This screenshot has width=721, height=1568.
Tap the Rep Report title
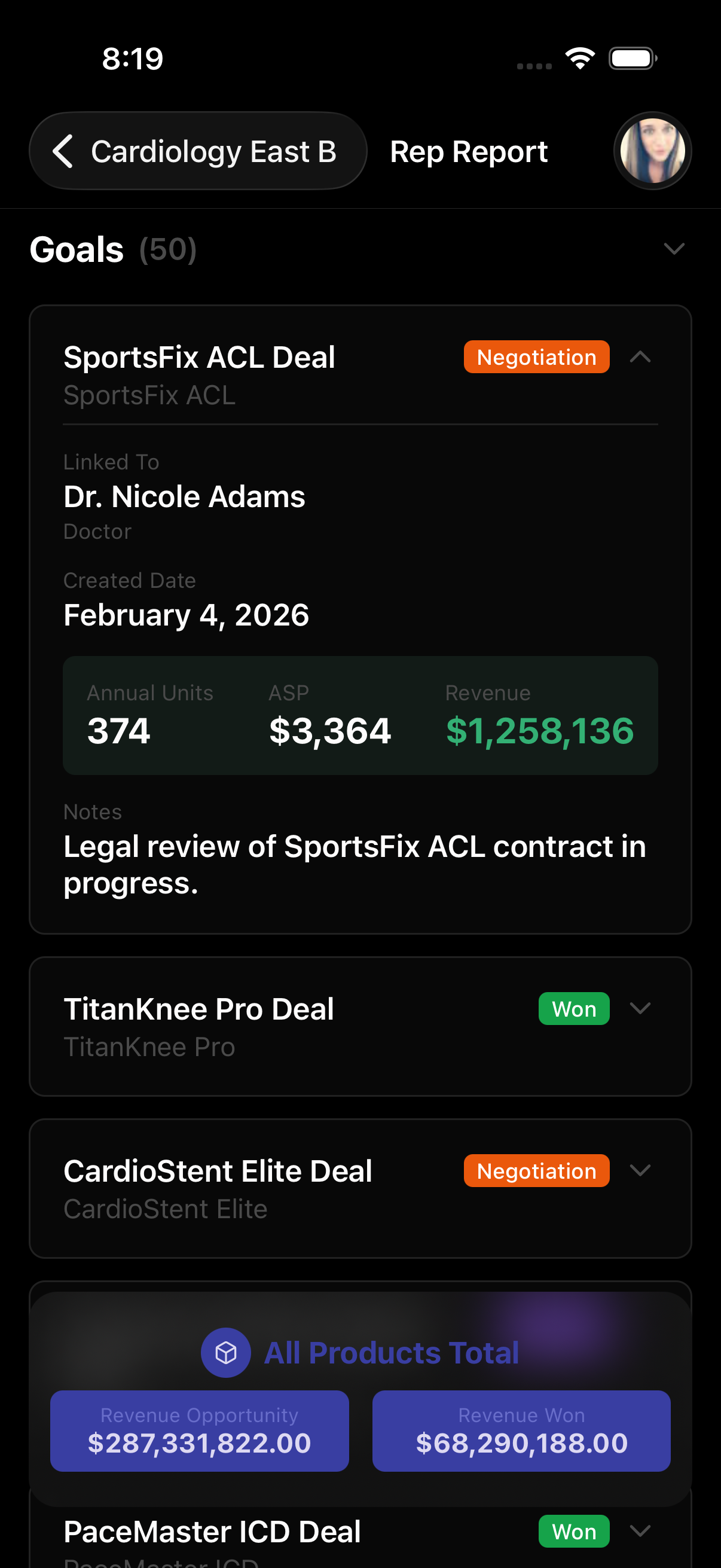pyautogui.click(x=469, y=151)
